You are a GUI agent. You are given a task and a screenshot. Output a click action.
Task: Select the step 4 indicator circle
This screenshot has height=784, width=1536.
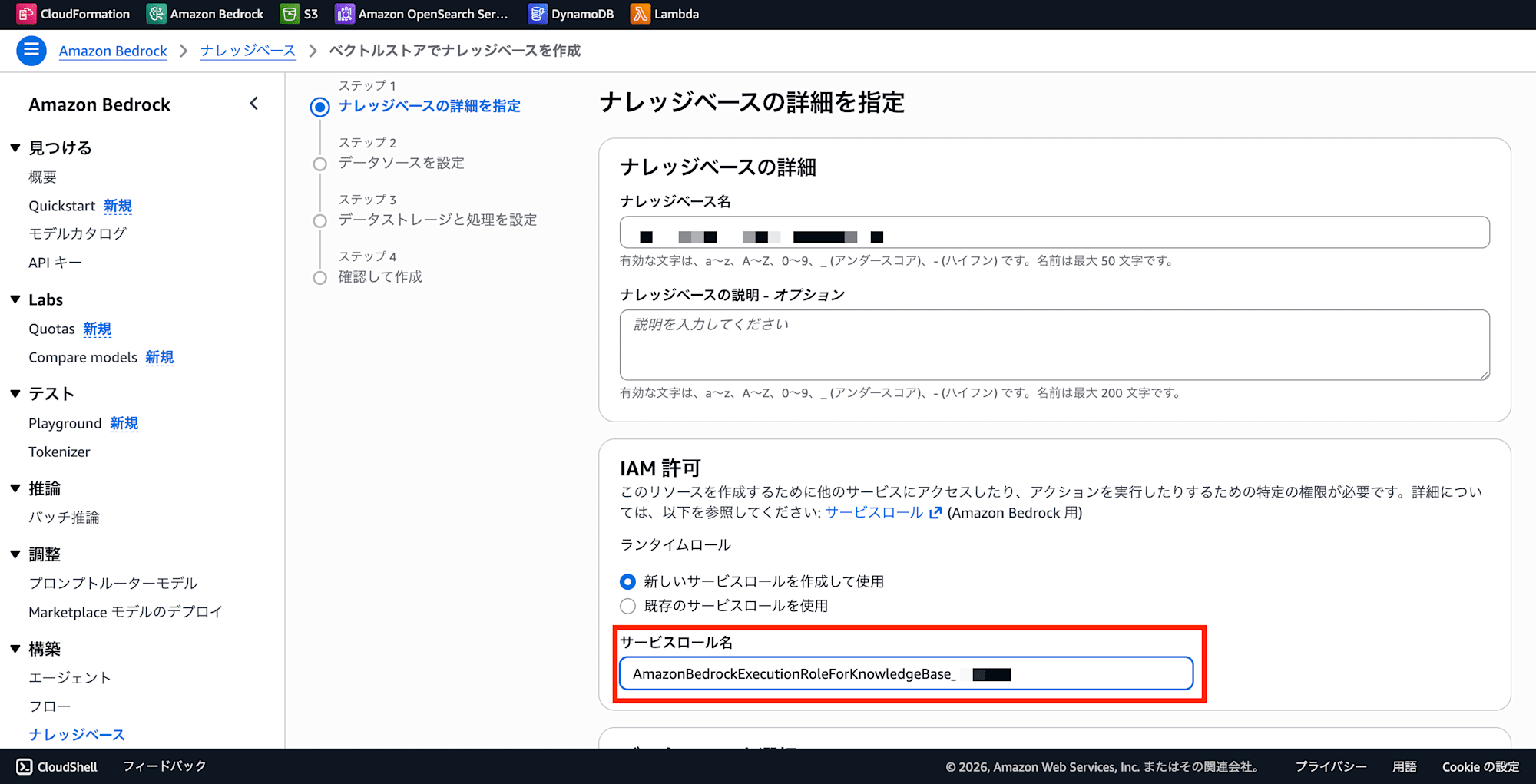(320, 277)
